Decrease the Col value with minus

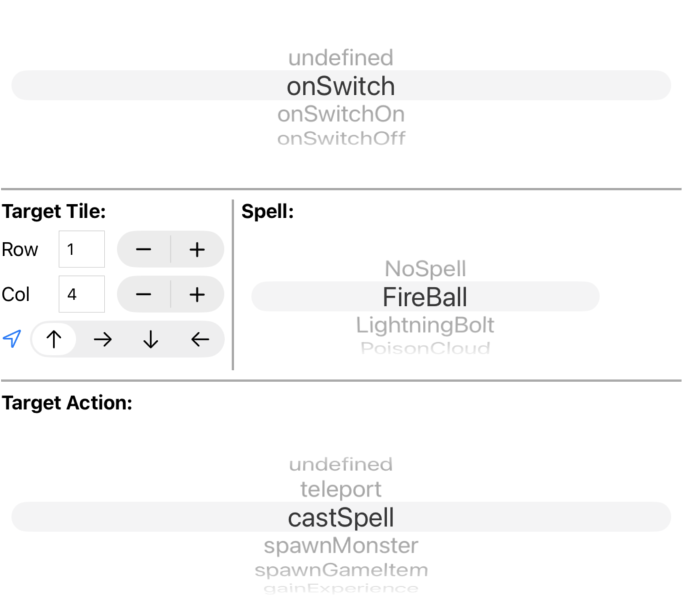pyautogui.click(x=144, y=294)
